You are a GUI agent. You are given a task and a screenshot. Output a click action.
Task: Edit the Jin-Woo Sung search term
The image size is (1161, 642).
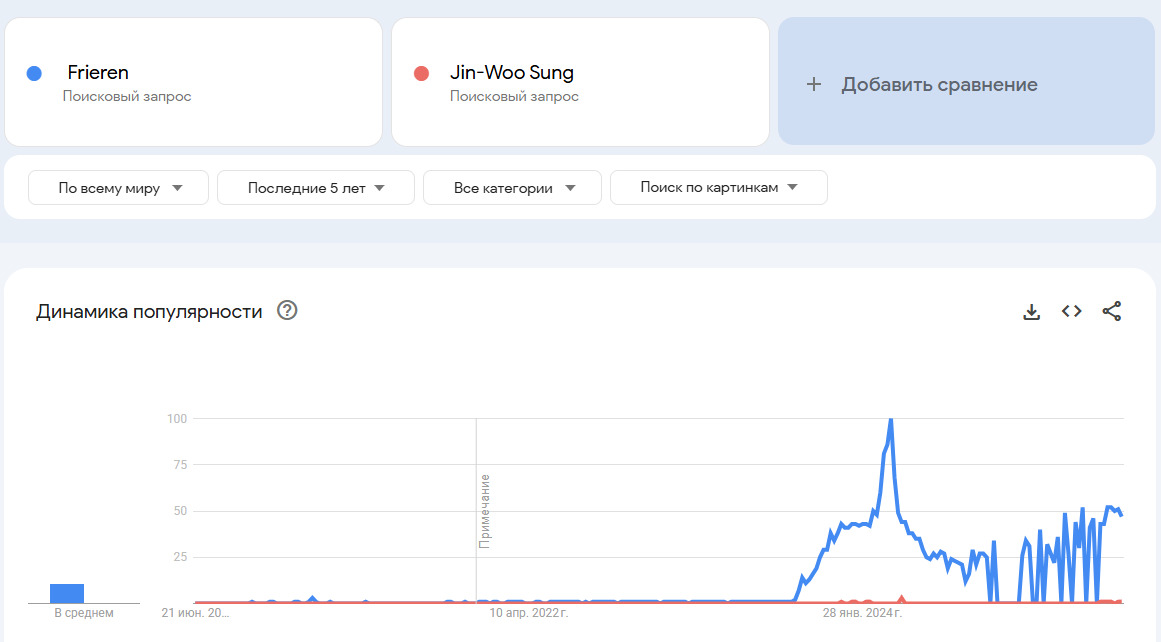click(512, 73)
